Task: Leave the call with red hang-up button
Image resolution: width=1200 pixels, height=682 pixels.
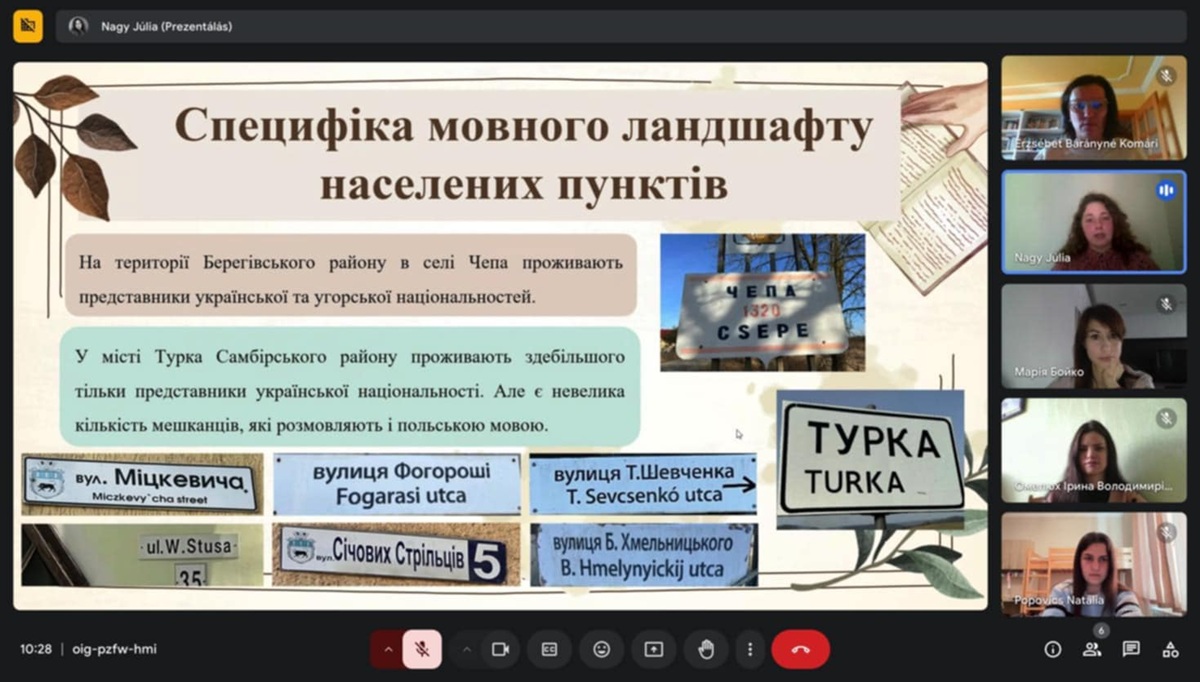Action: point(800,649)
